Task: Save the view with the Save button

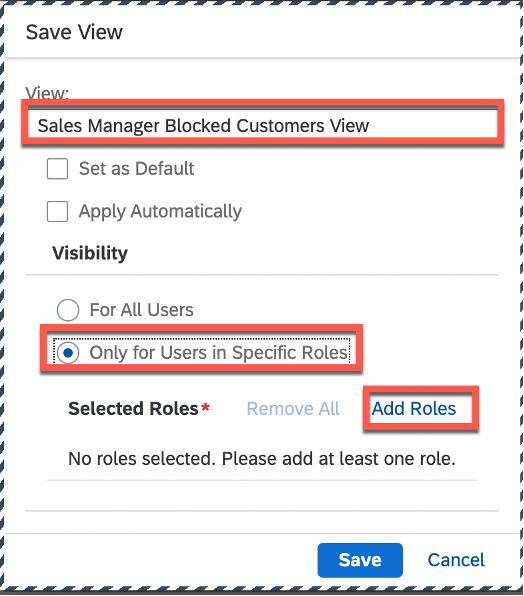Action: [360, 560]
